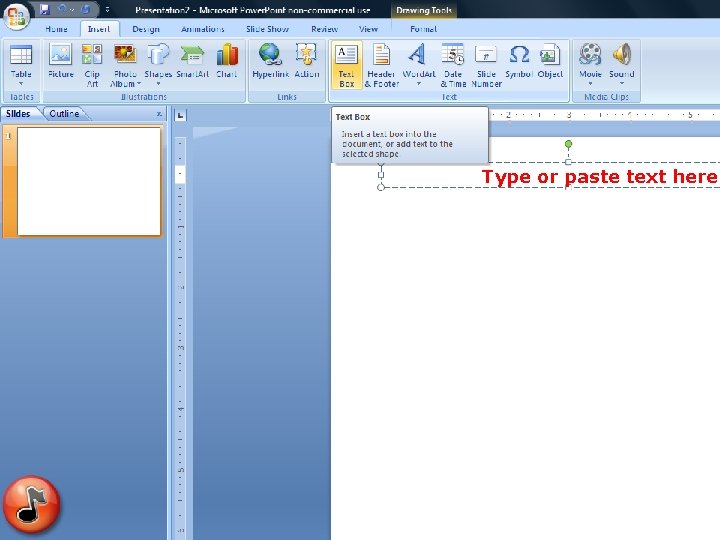Switch to the Design ribbon tab

coord(146,29)
